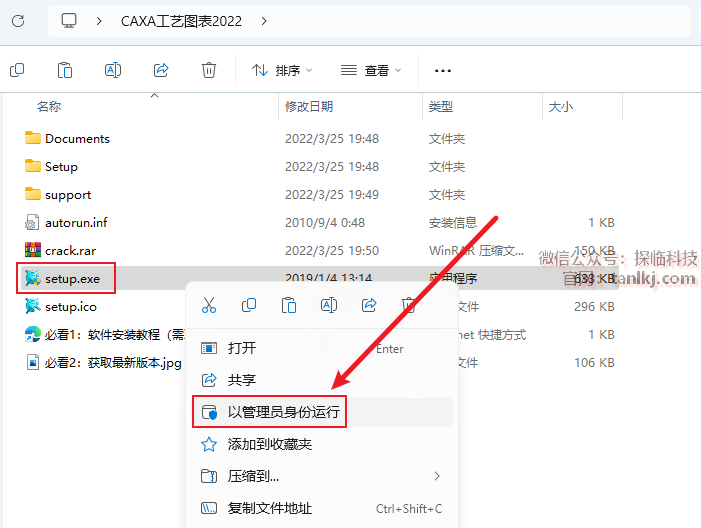Click the autorun.inf file icon
The width and height of the screenshot is (701, 528).
click(x=33, y=222)
